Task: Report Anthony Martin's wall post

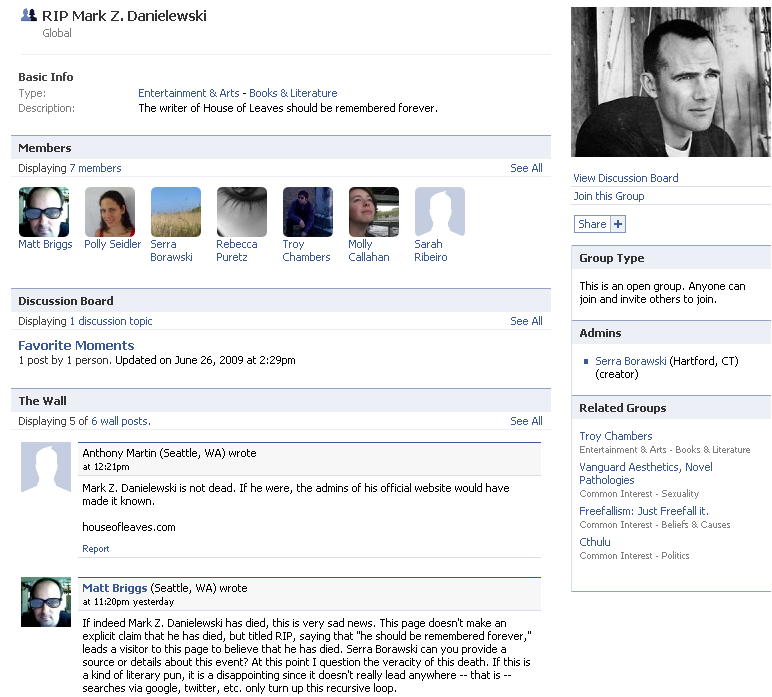Action: pos(96,549)
